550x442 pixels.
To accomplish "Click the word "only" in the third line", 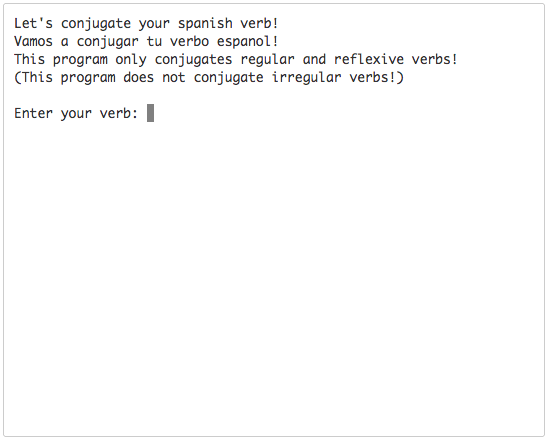I will (131, 59).
